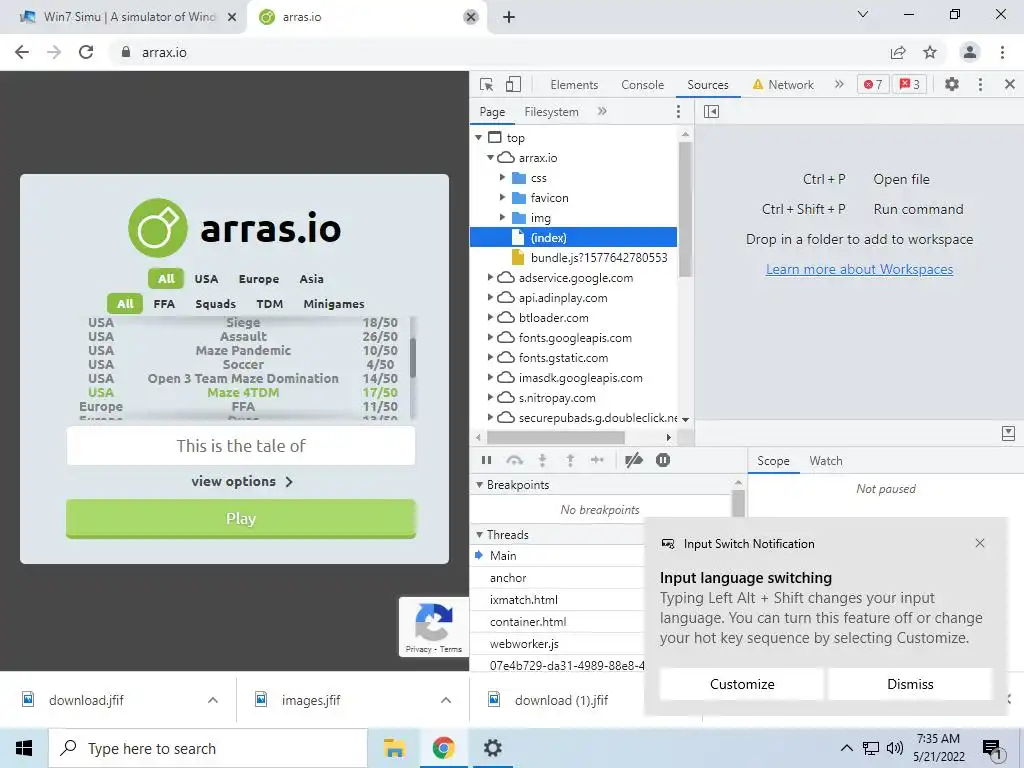Image resolution: width=1024 pixels, height=768 pixels.
Task: Click step over next function call icon
Action: point(515,460)
